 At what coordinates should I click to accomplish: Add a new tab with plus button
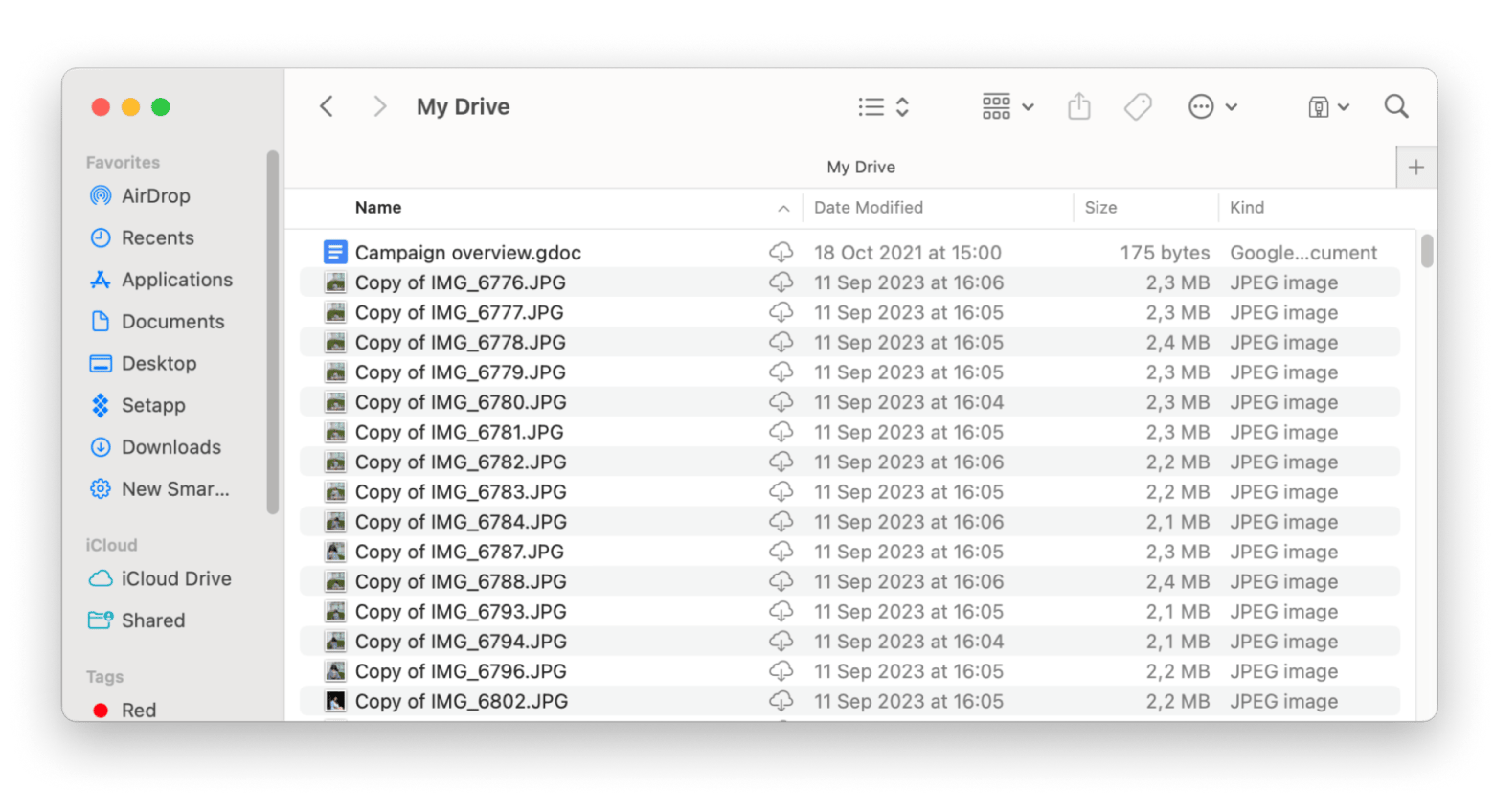coord(1415,168)
